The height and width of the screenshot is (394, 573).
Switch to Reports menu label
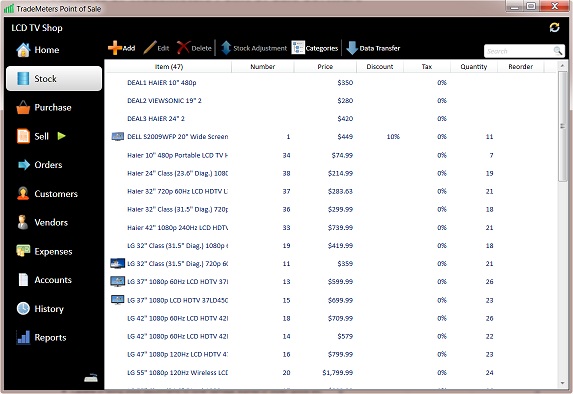(50, 337)
